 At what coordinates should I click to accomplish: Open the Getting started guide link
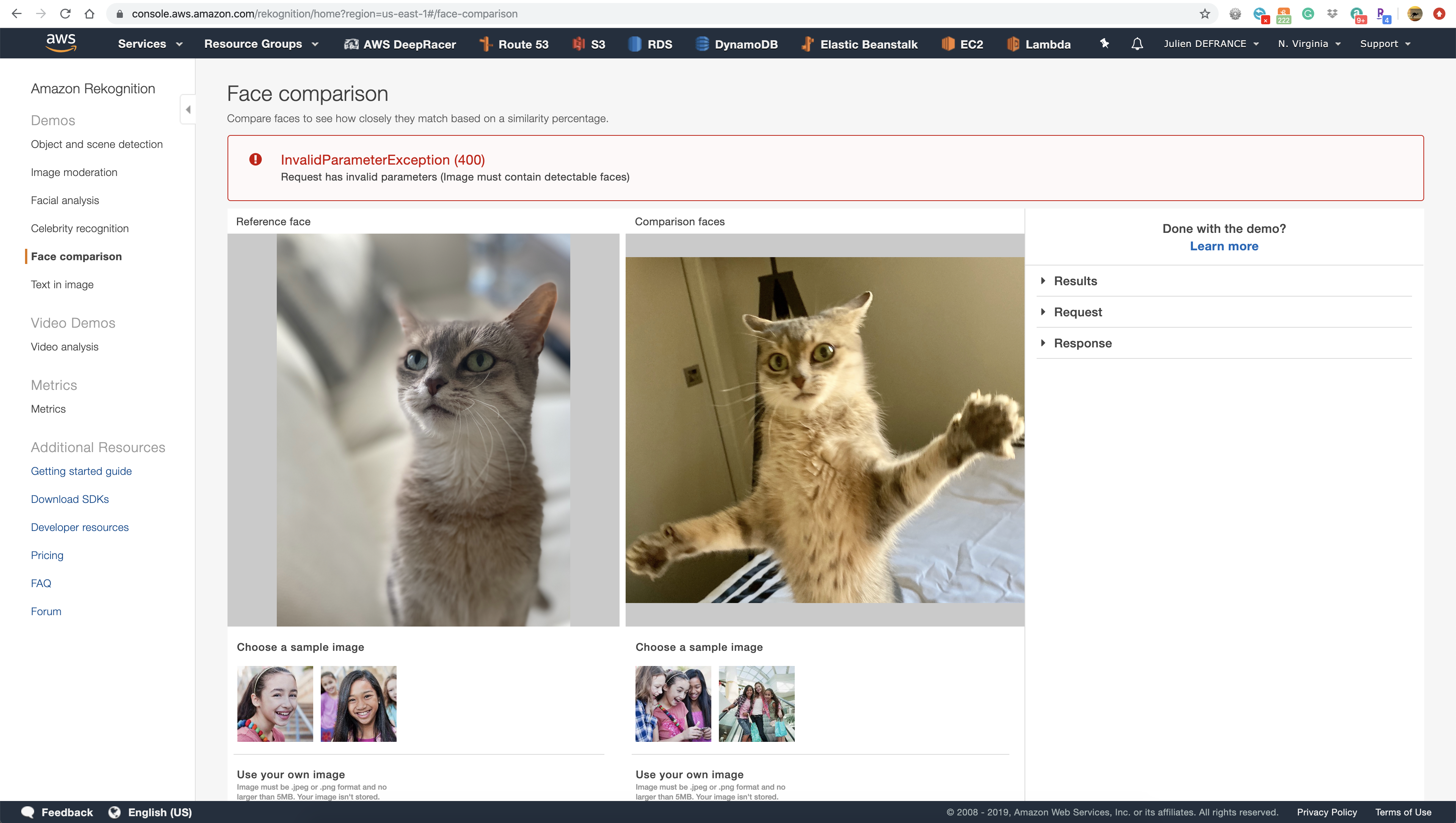point(82,471)
